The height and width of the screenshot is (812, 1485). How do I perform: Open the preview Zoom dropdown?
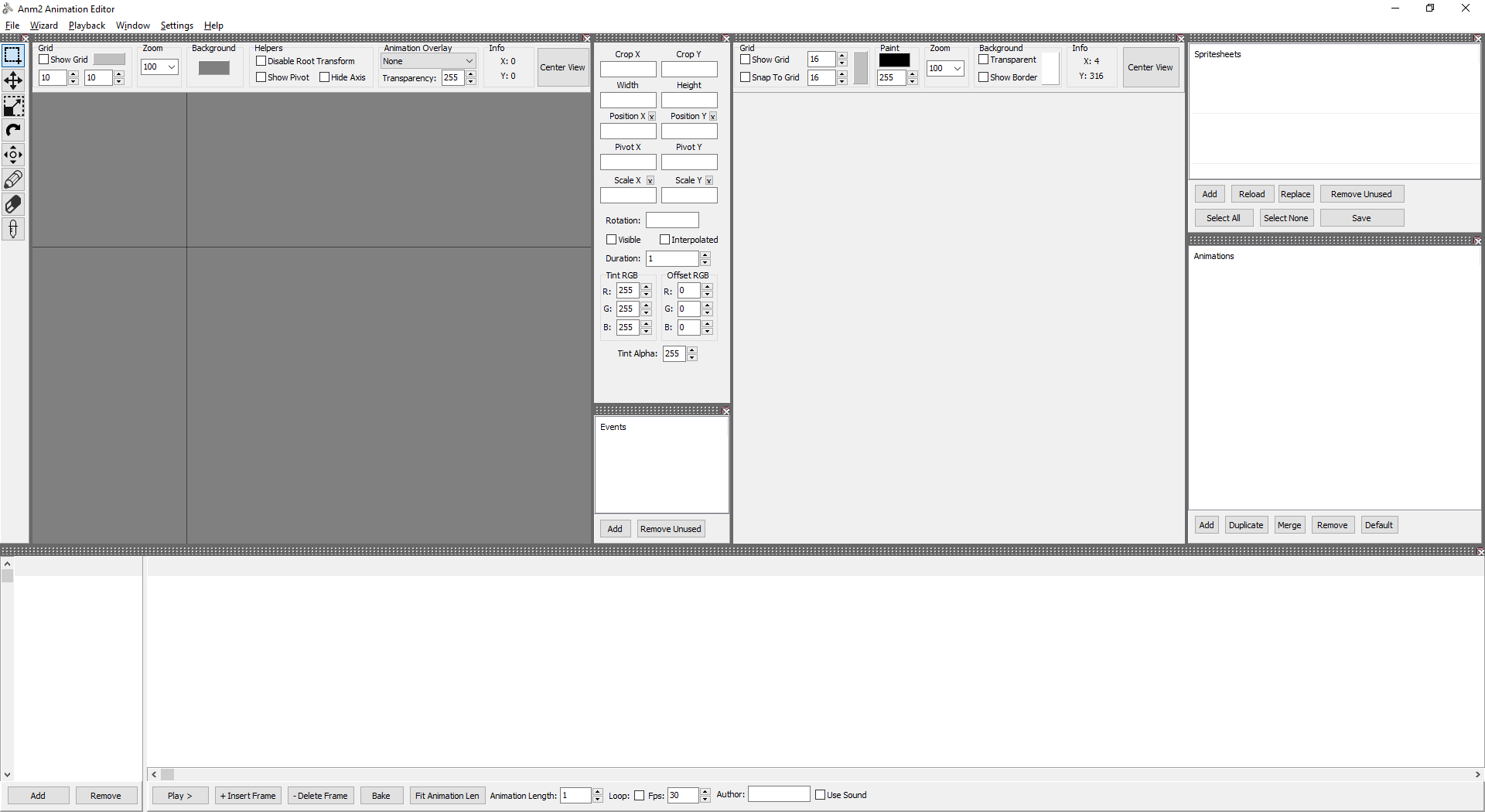pyautogui.click(x=172, y=67)
